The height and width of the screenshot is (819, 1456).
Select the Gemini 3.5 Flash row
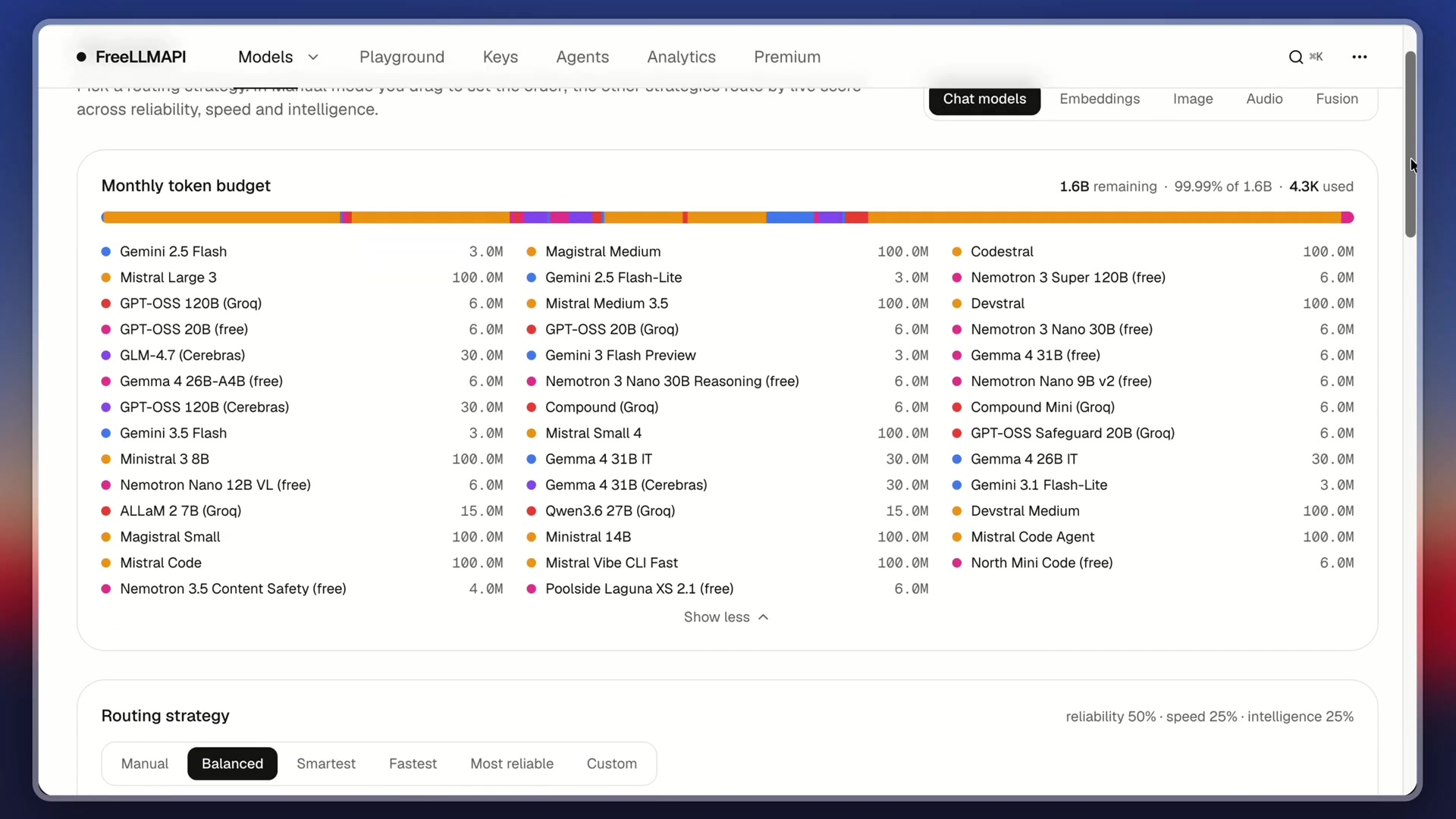pos(302,433)
